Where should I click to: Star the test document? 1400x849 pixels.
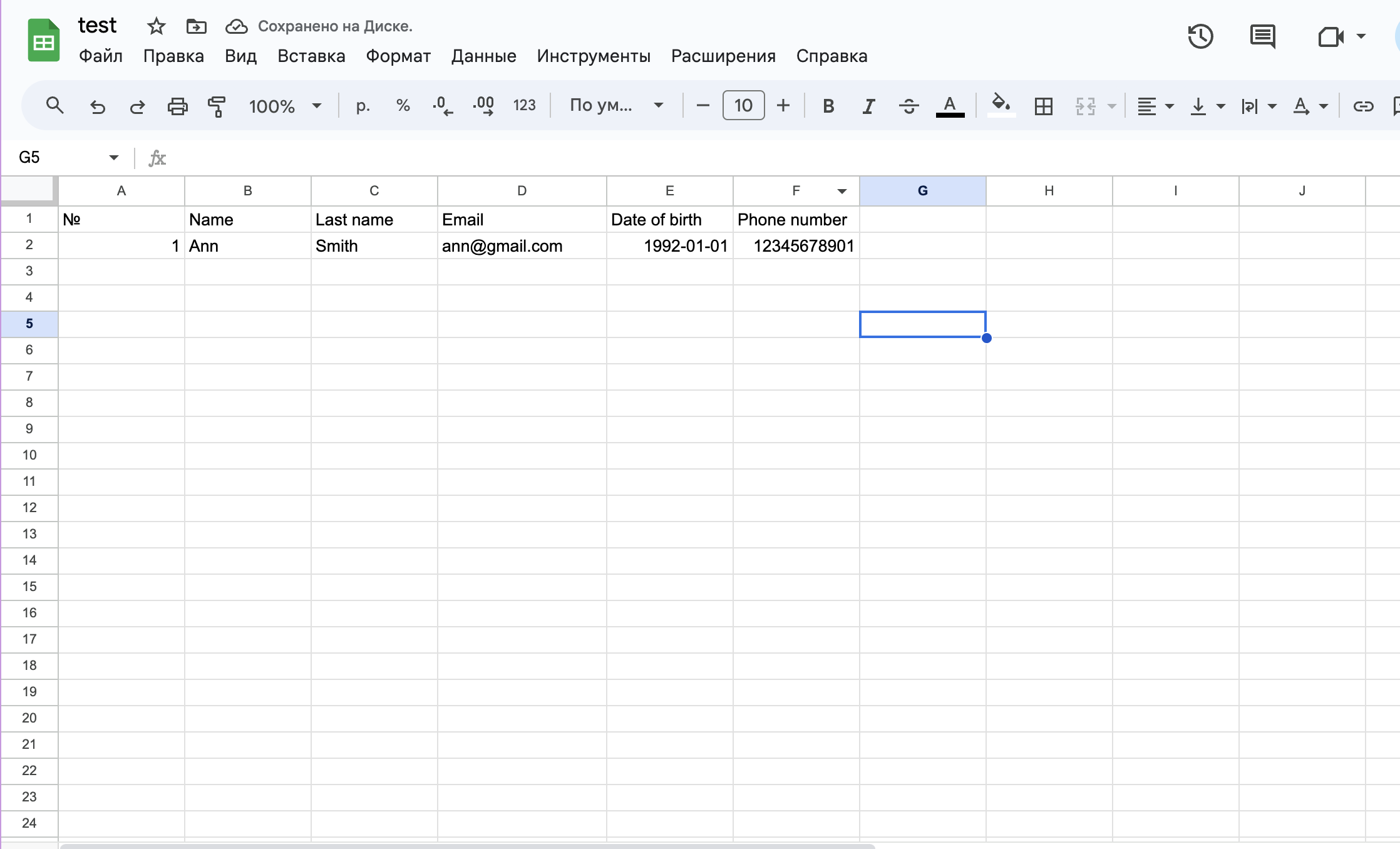tap(156, 26)
